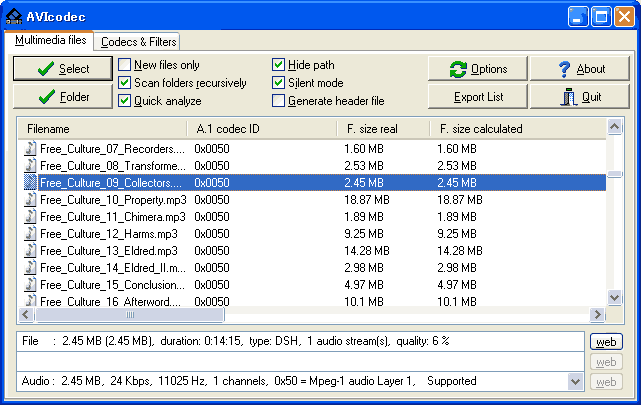The height and width of the screenshot is (405, 641).
Task: Open the Multimedia files tab
Action: (50, 40)
